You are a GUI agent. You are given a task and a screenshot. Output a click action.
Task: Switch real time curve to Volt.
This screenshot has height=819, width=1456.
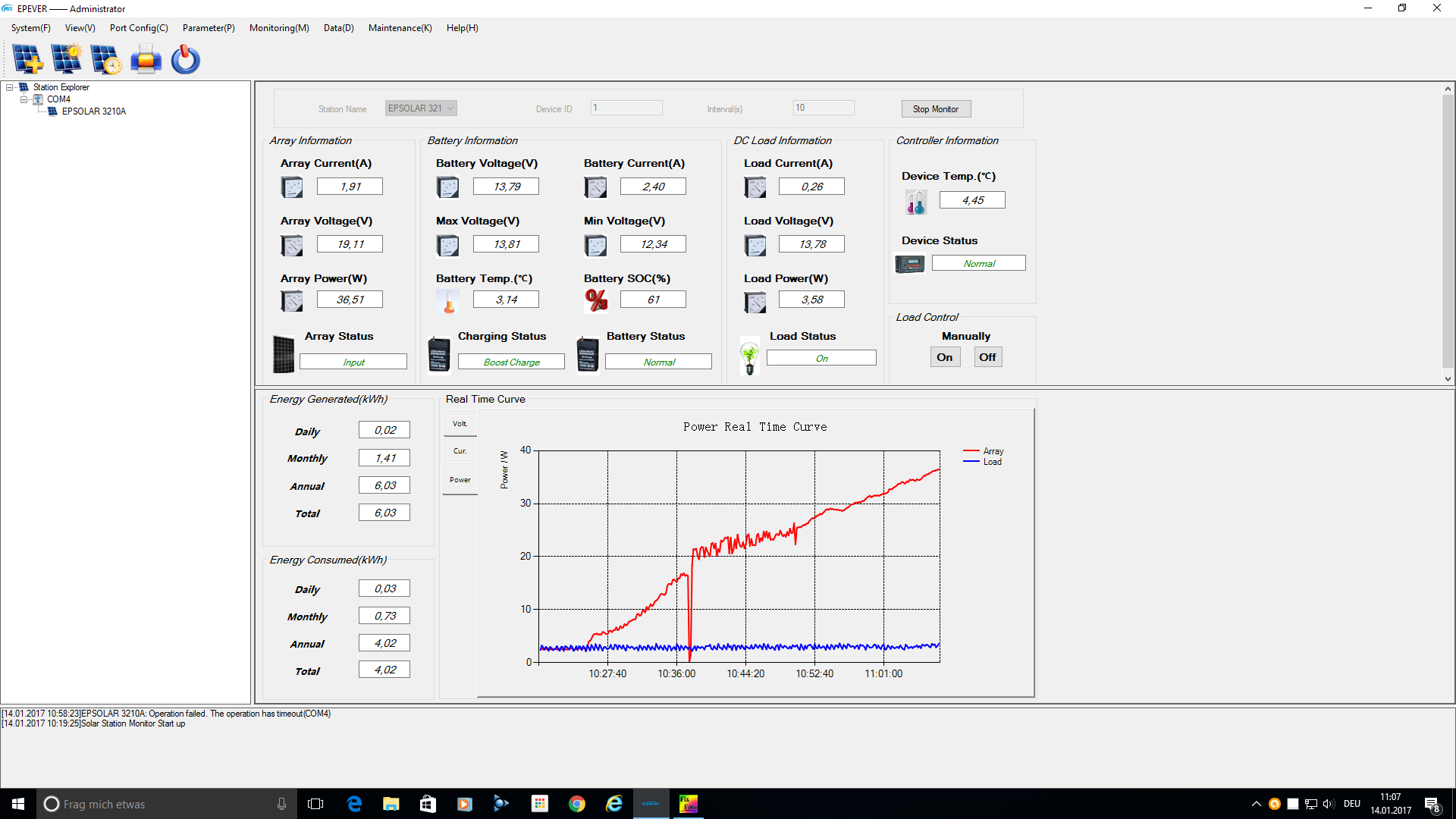(x=460, y=424)
